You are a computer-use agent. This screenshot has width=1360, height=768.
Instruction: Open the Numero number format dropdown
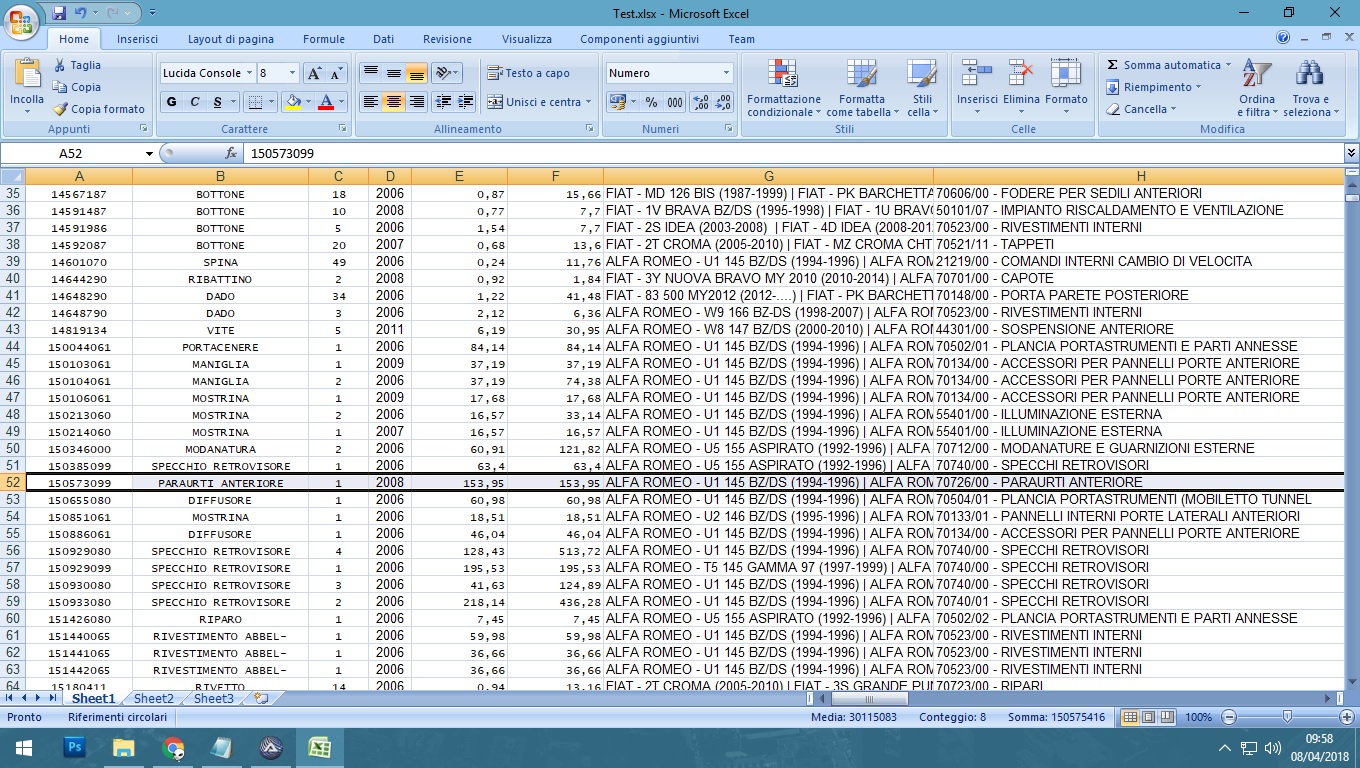point(726,73)
